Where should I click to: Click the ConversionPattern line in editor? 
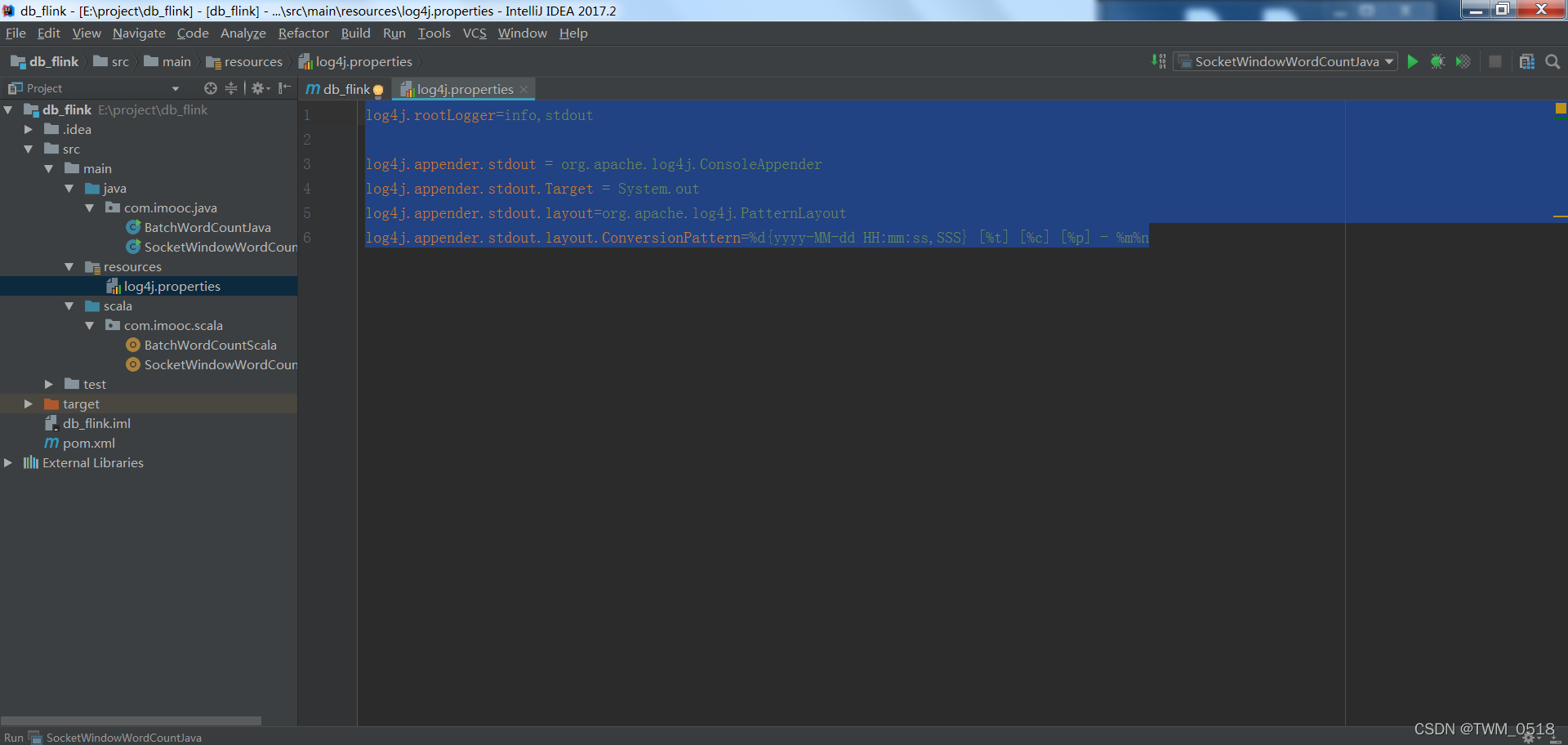click(x=757, y=238)
